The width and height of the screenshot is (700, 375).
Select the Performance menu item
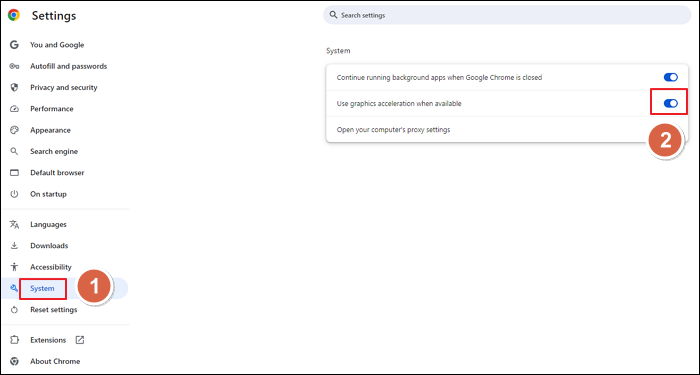(52, 109)
